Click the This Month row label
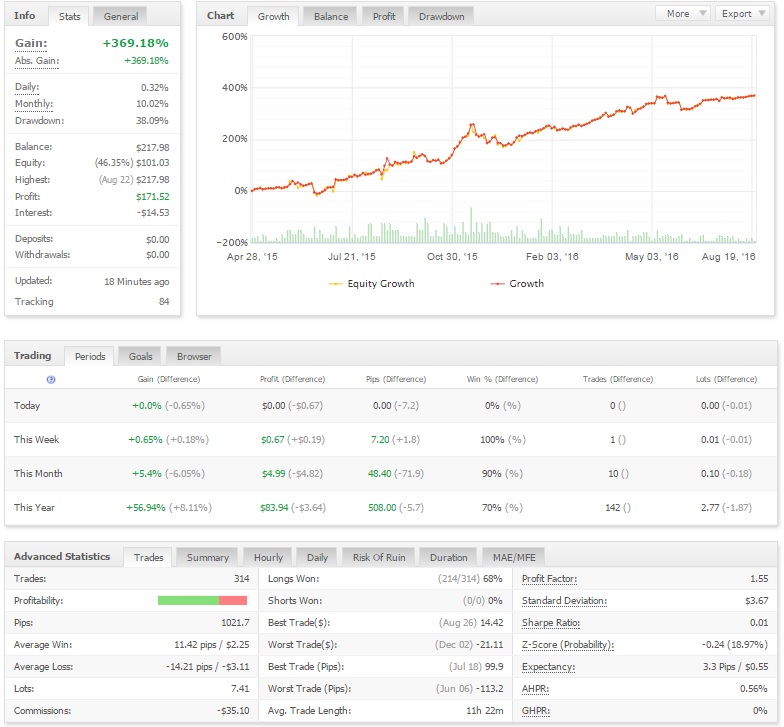The image size is (784, 727). coord(38,474)
